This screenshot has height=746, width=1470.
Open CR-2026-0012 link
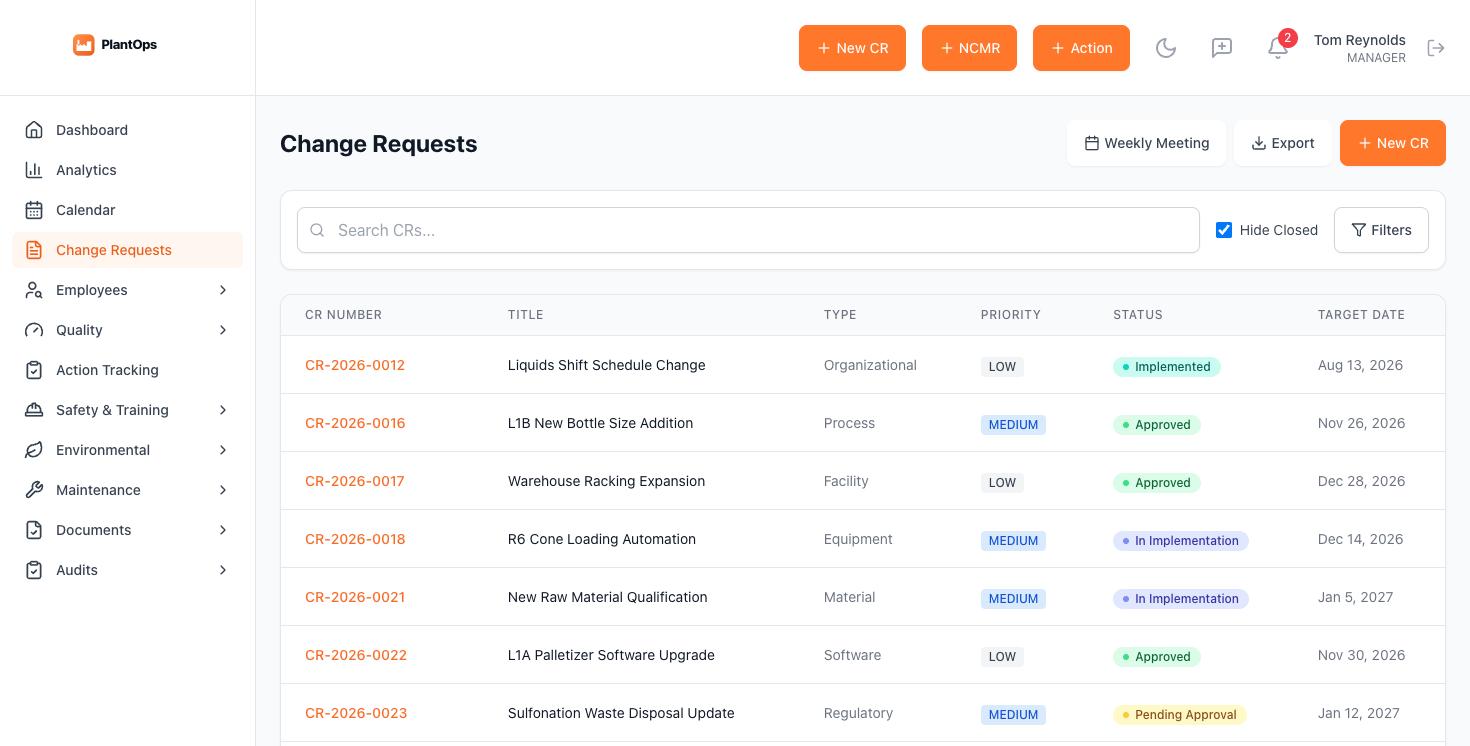point(355,365)
